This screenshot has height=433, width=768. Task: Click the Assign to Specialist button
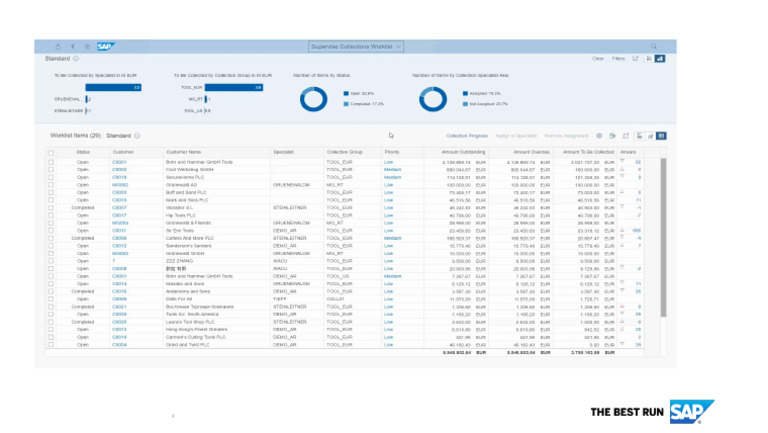516,136
